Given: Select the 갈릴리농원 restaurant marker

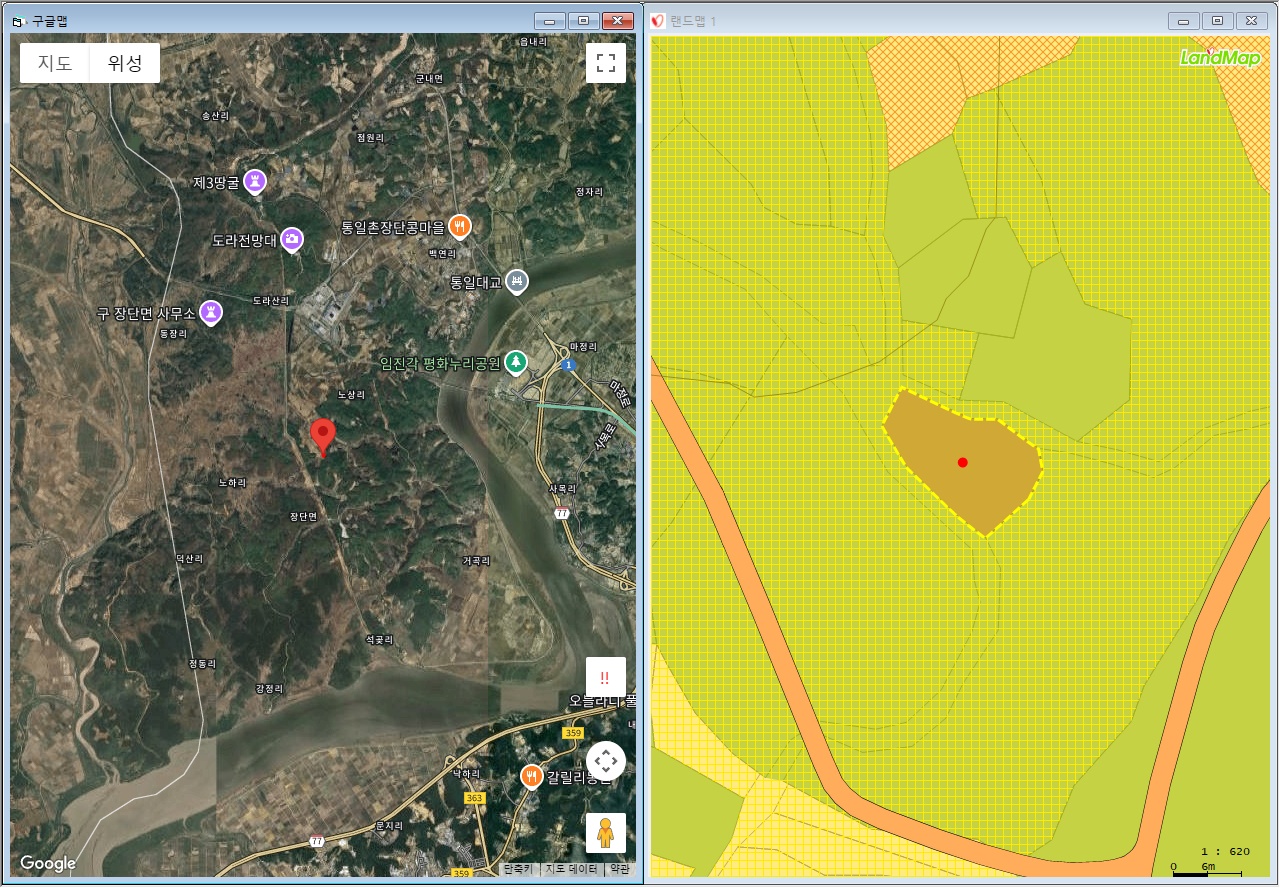Looking at the screenshot, I should point(532,776).
